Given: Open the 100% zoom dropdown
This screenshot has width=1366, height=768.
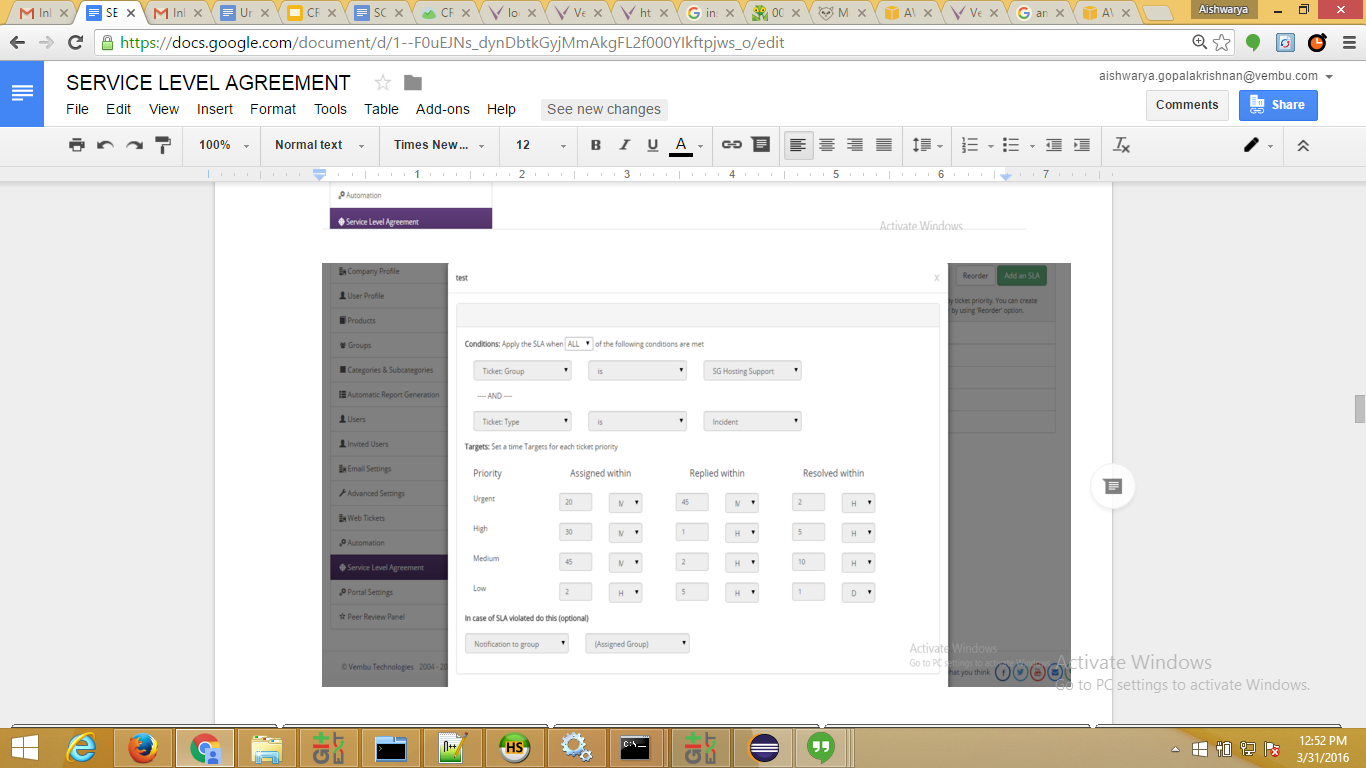Looking at the screenshot, I should (x=224, y=145).
